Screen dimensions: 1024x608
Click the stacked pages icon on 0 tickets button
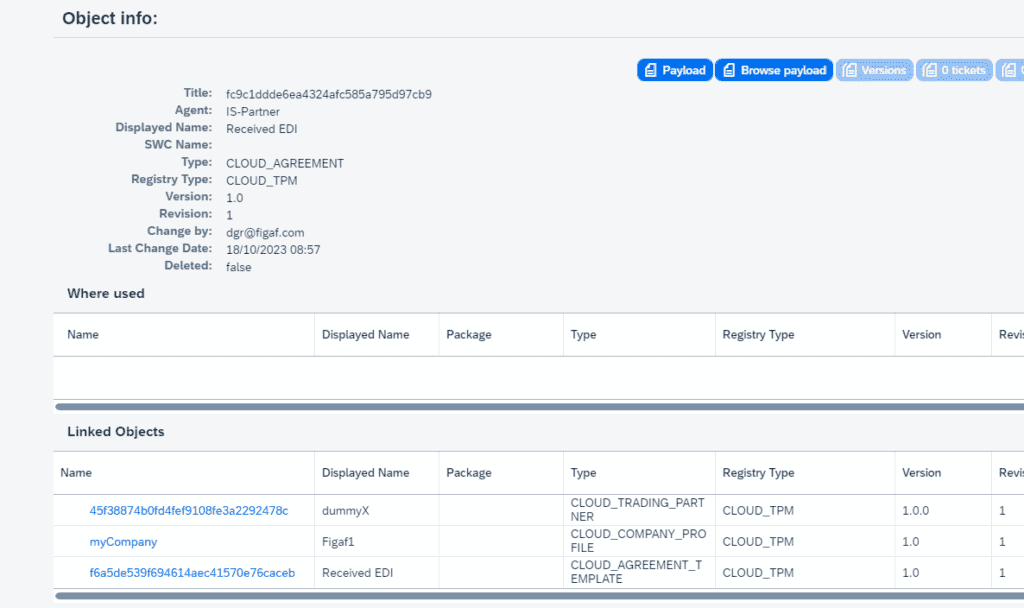pos(929,70)
